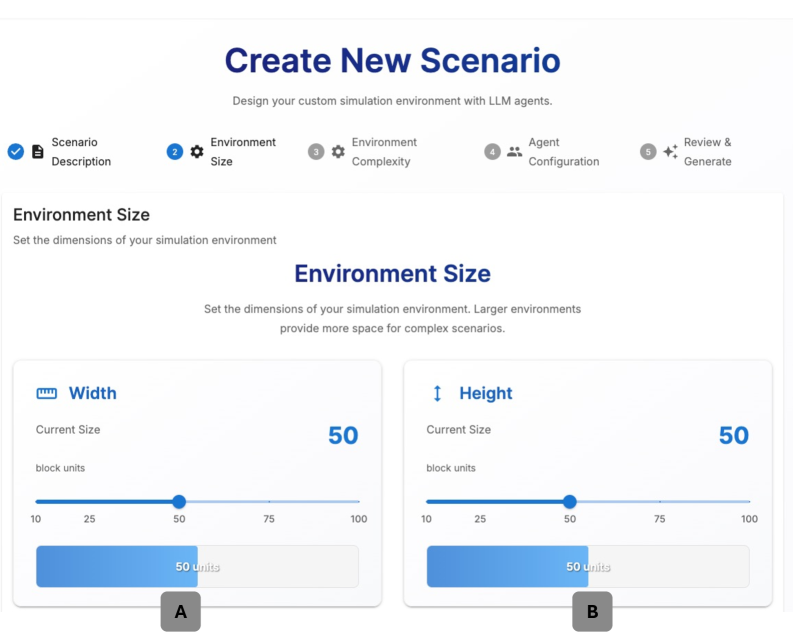Image resolution: width=793 pixels, height=636 pixels.
Task: Click the Height slider handle
Action: point(570,502)
